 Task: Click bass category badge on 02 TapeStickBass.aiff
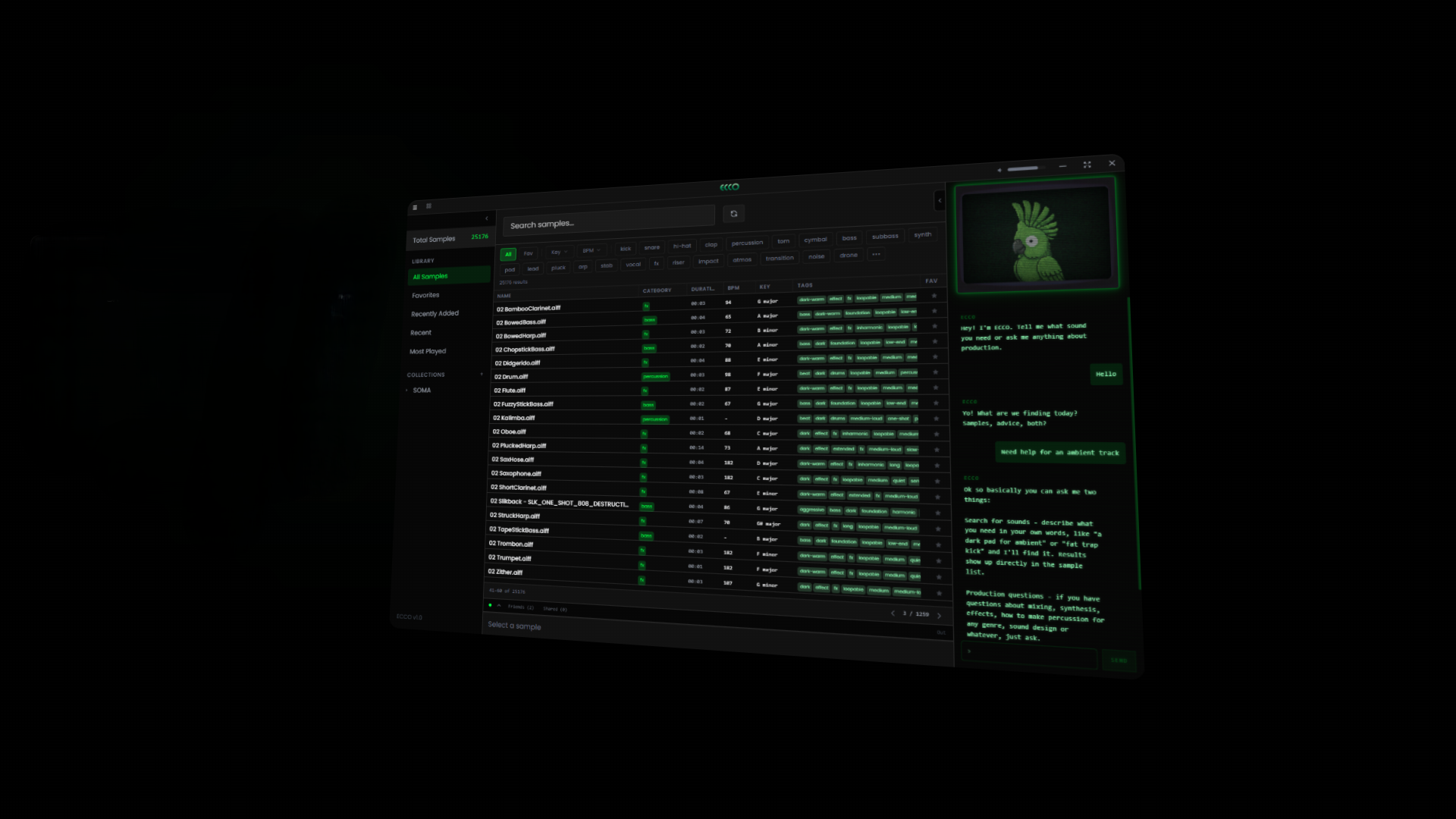pyautogui.click(x=646, y=535)
